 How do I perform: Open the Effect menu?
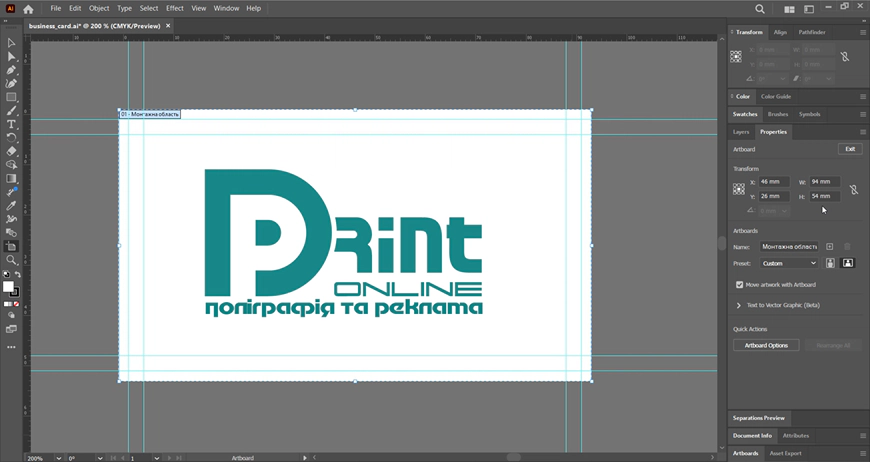point(175,8)
